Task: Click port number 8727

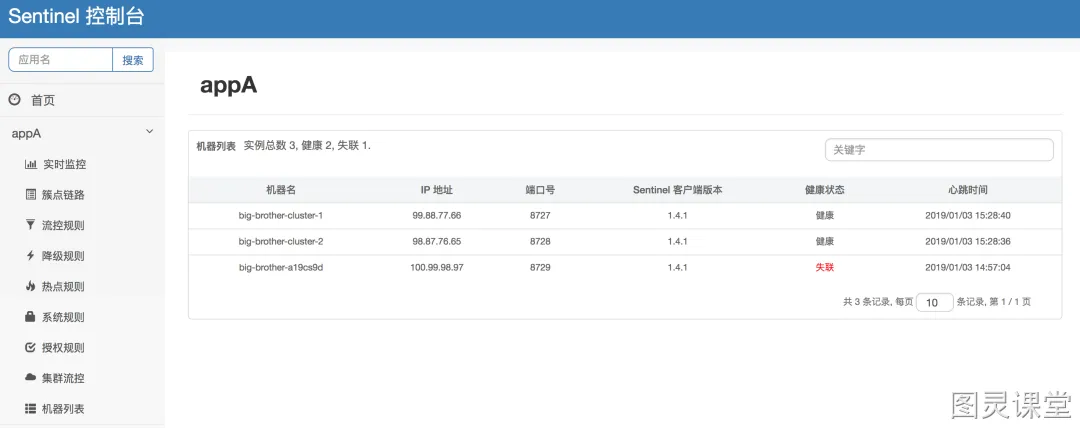Action: [x=540, y=215]
